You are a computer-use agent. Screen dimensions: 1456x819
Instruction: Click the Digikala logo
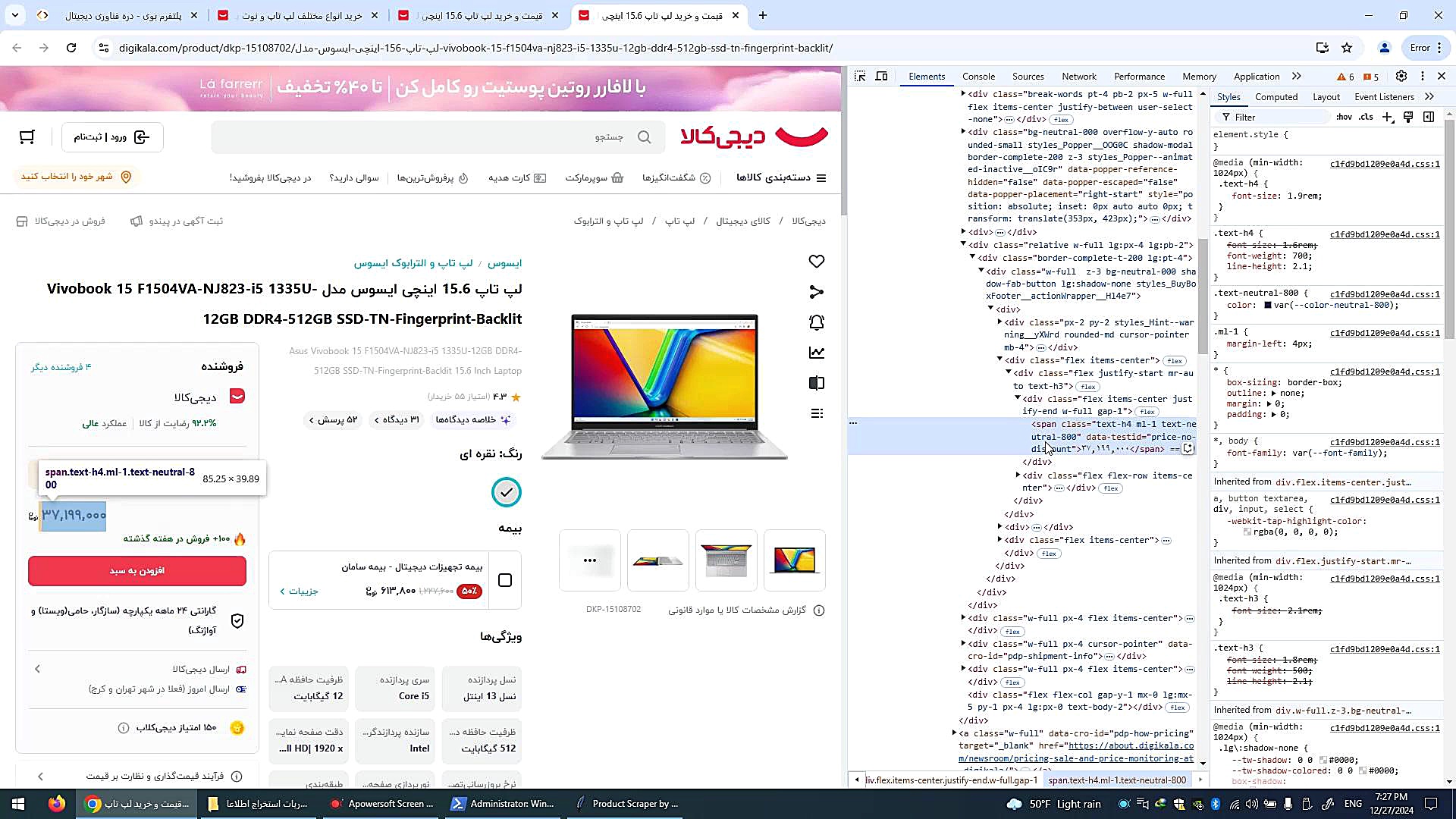tap(754, 136)
